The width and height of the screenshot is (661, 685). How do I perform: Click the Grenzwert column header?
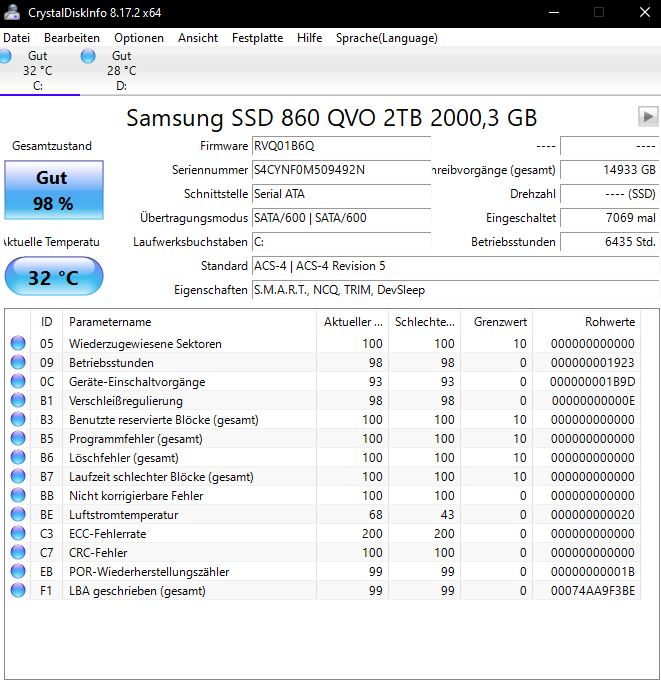point(496,322)
